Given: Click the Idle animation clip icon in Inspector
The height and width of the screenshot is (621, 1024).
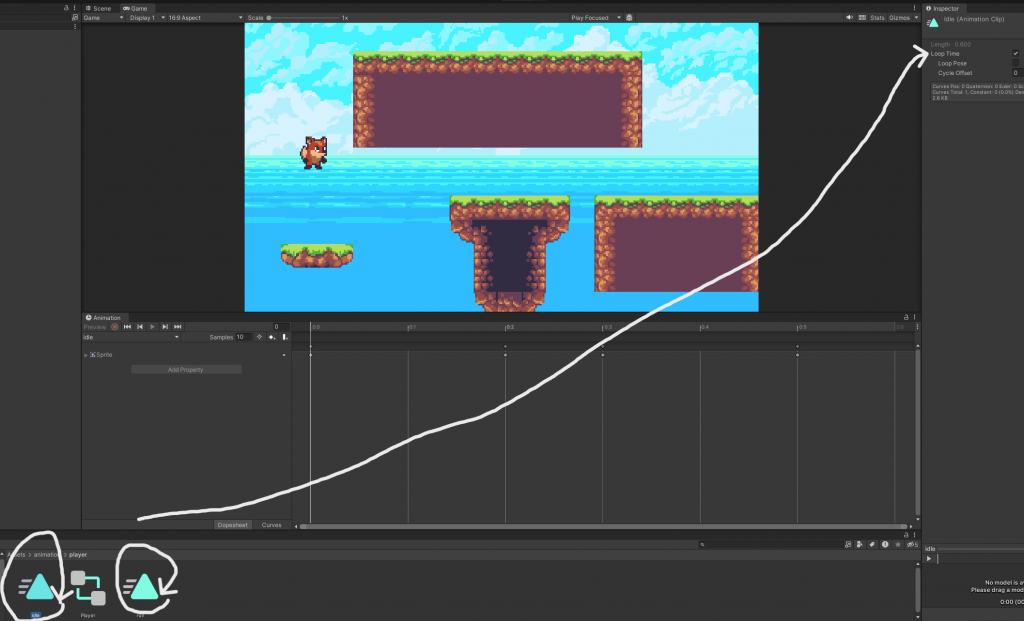Looking at the screenshot, I should [933, 23].
